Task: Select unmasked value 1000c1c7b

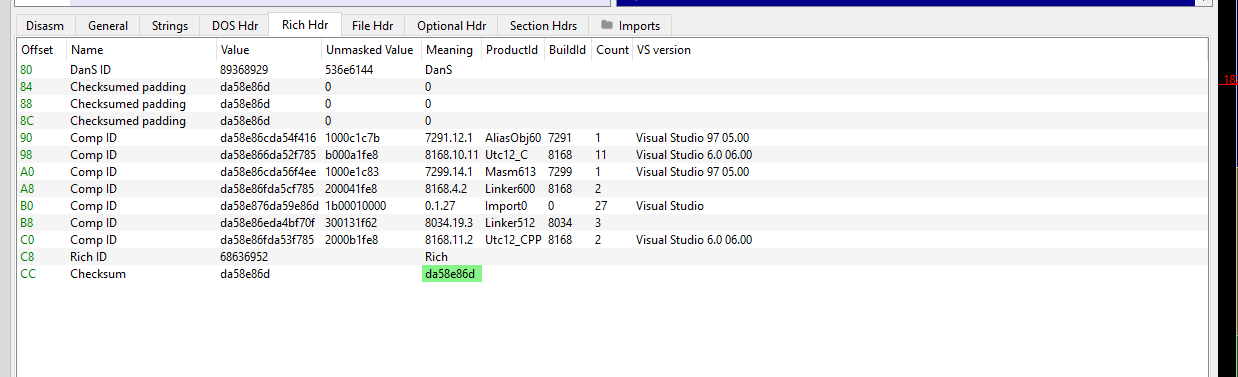Action: (352, 138)
